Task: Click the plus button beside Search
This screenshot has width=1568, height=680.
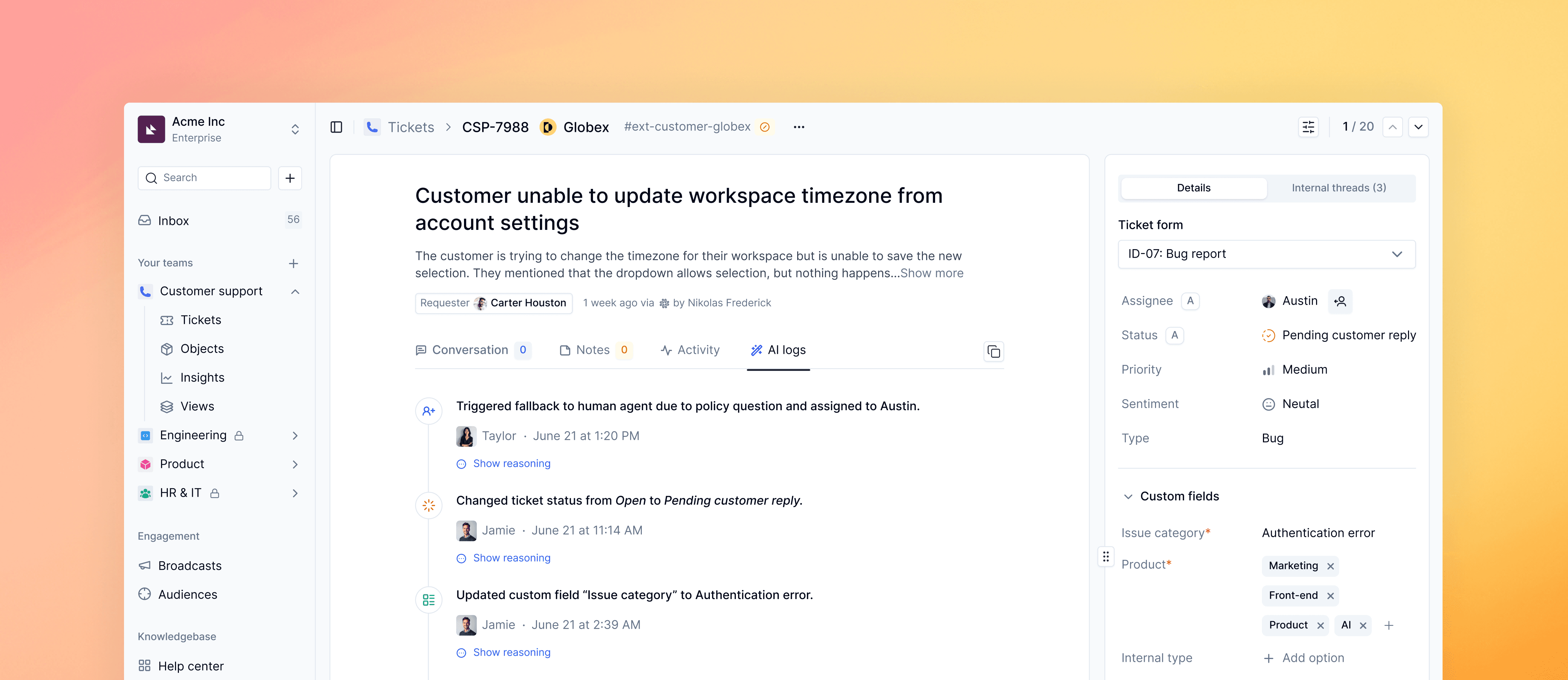Action: coord(290,178)
